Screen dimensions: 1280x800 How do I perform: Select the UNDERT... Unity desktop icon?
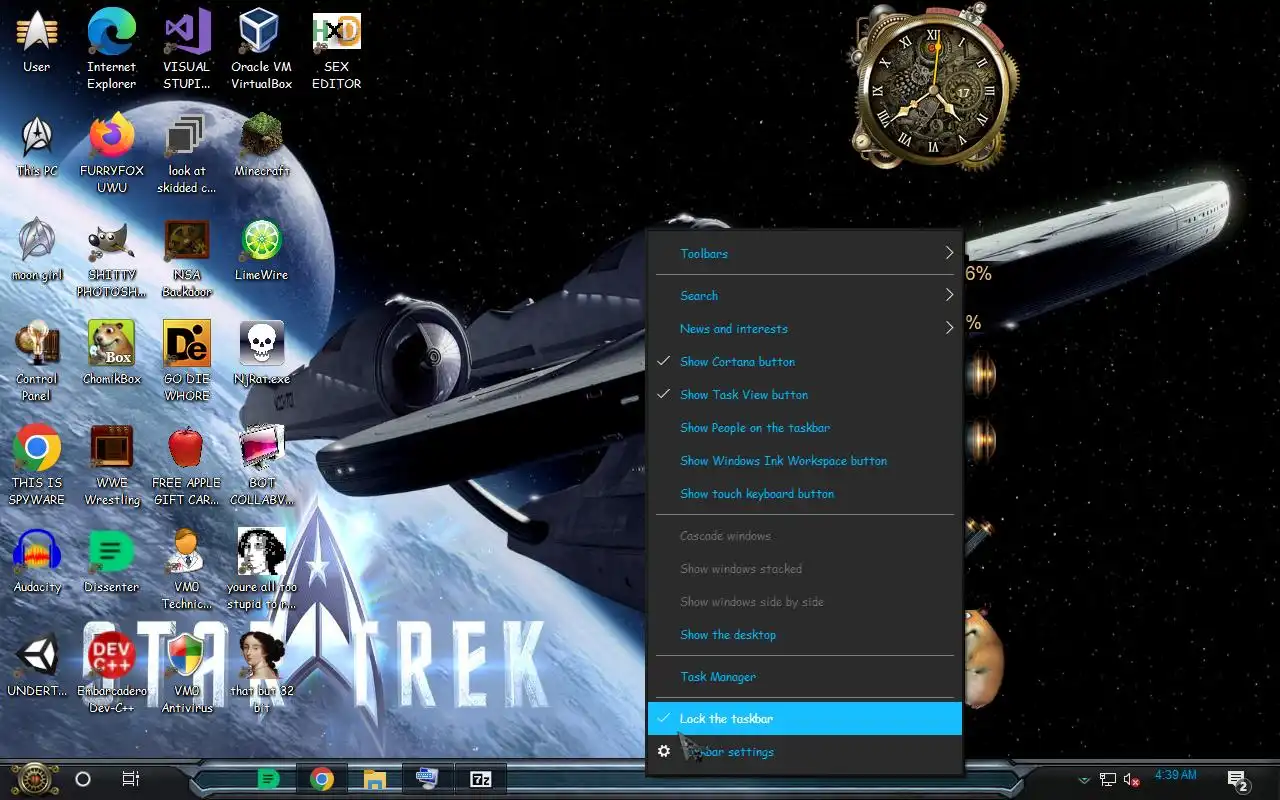[37, 666]
